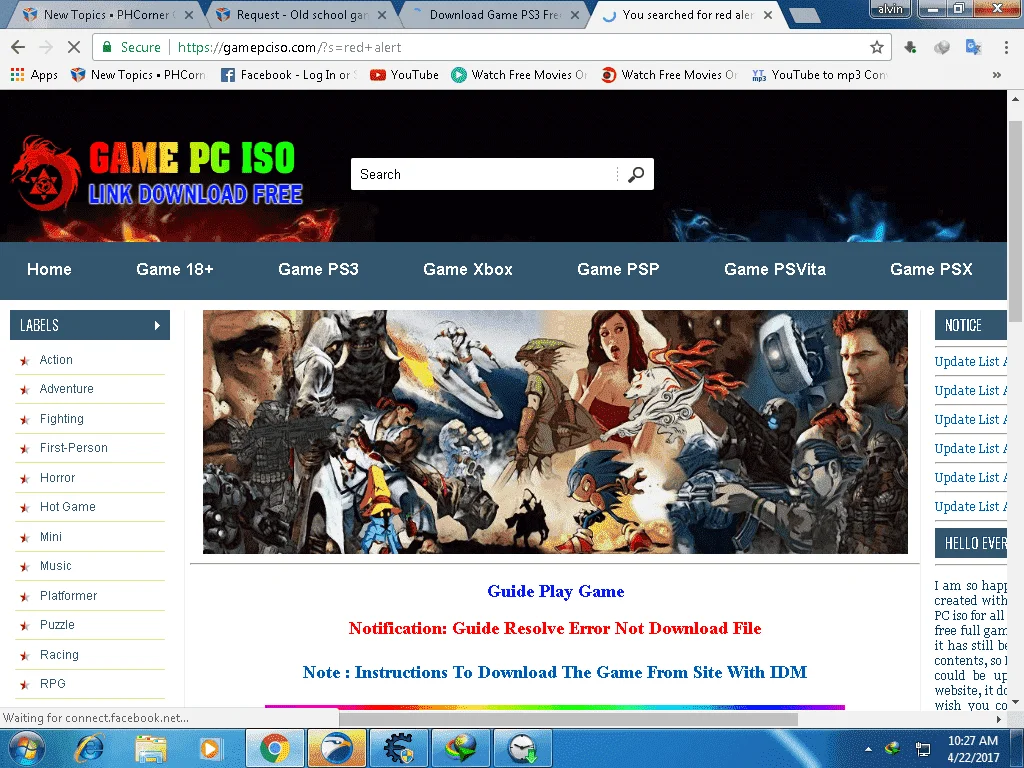This screenshot has width=1024, height=768.
Task: Open Instructions To Download With IDM note
Action: coord(555,673)
